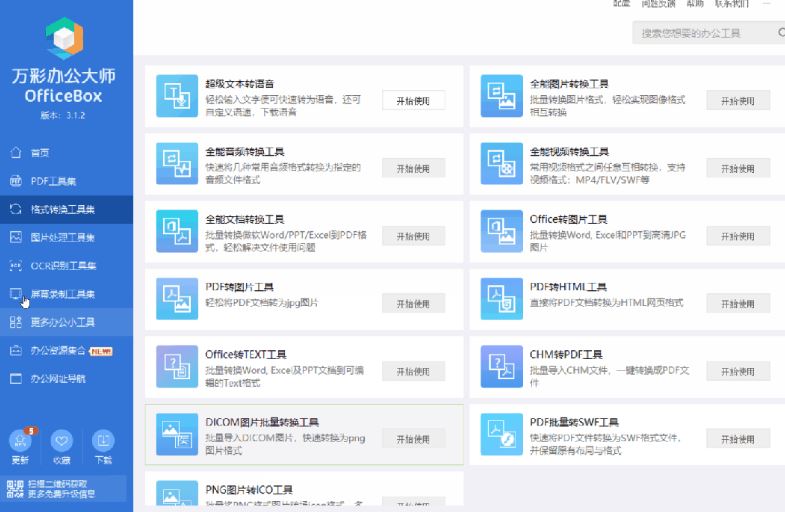This screenshot has height=512, width=785.
Task: Open 收藏 (favorites) heart icon
Action: 62,441
